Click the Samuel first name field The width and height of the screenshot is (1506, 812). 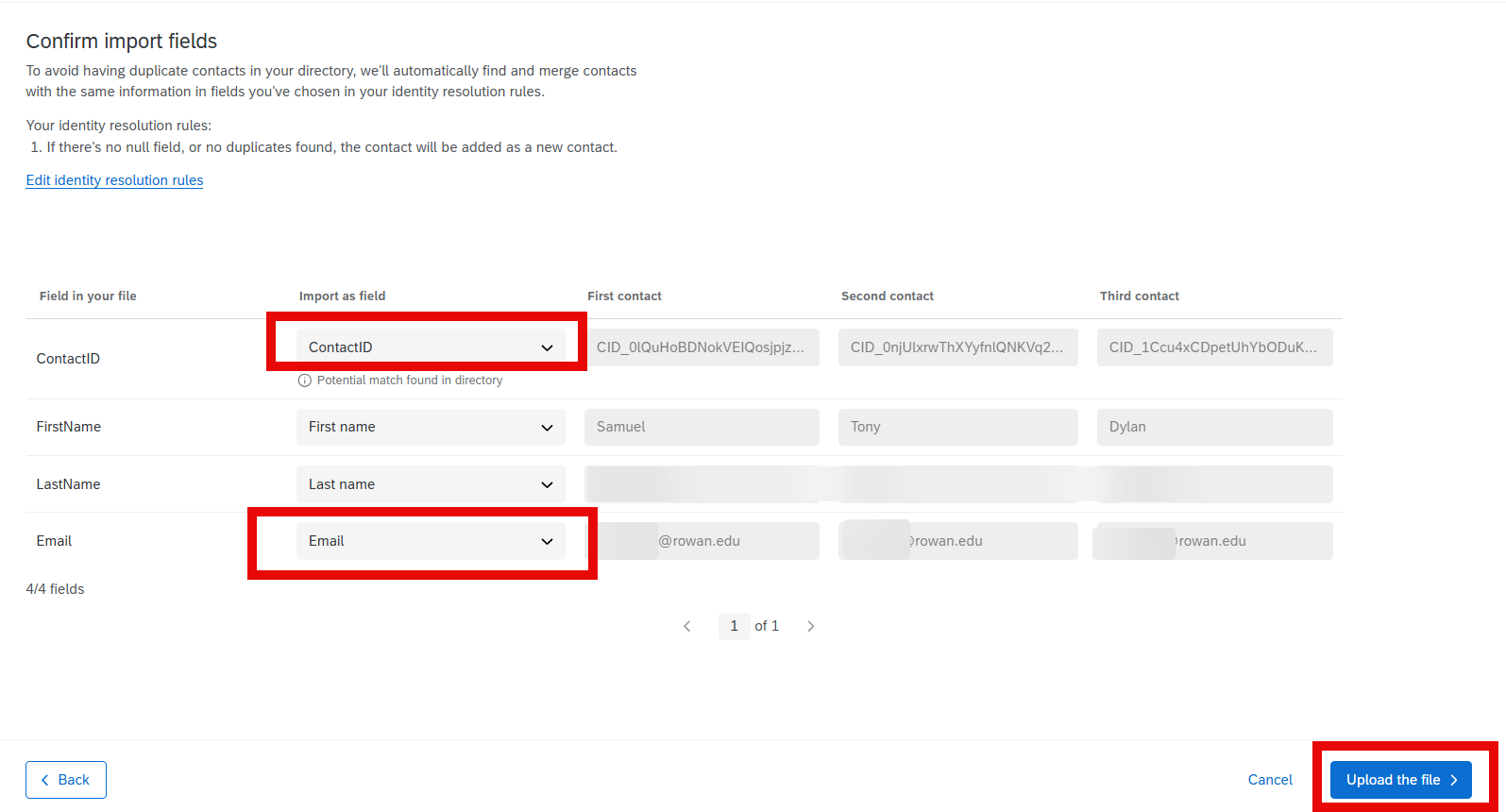click(701, 427)
